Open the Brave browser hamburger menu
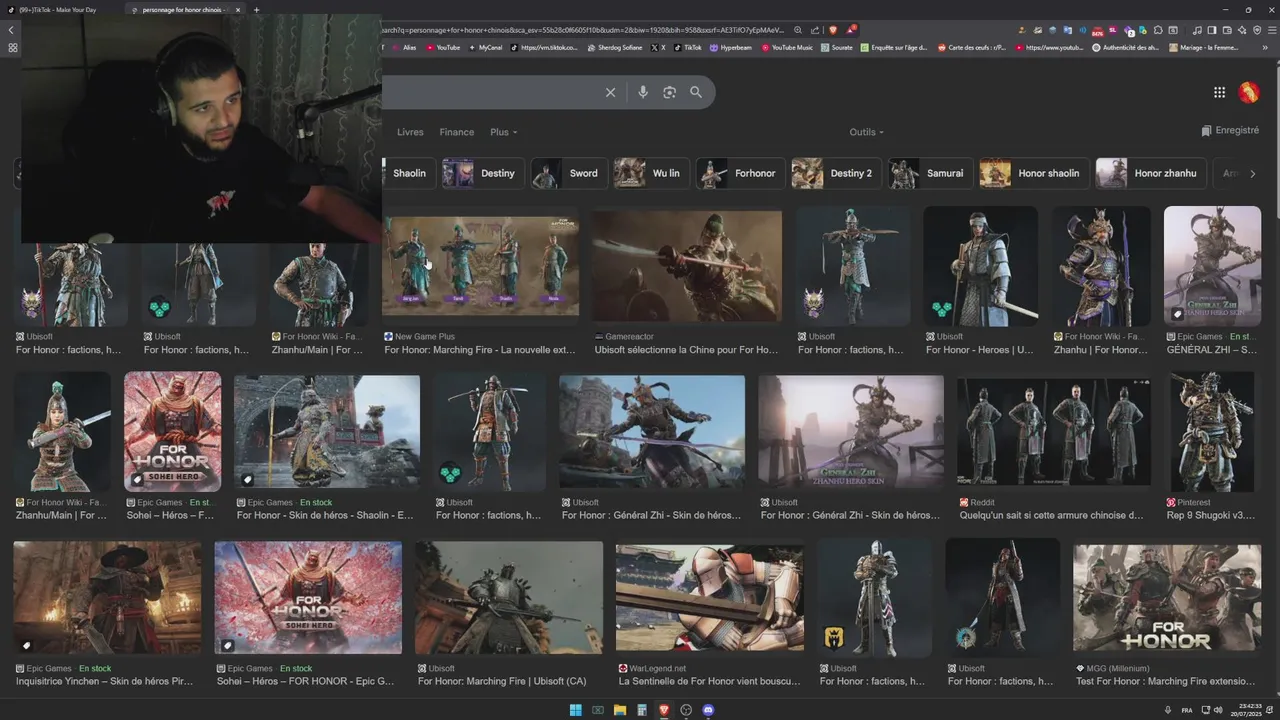The image size is (1280, 720). tap(1272, 30)
